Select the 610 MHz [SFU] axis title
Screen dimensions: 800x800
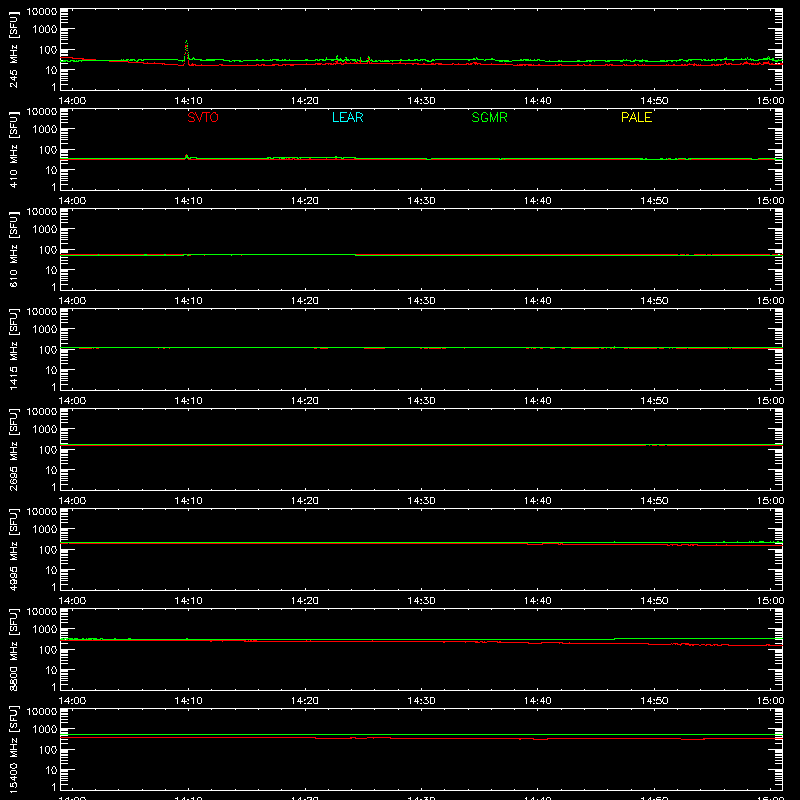click(13, 249)
